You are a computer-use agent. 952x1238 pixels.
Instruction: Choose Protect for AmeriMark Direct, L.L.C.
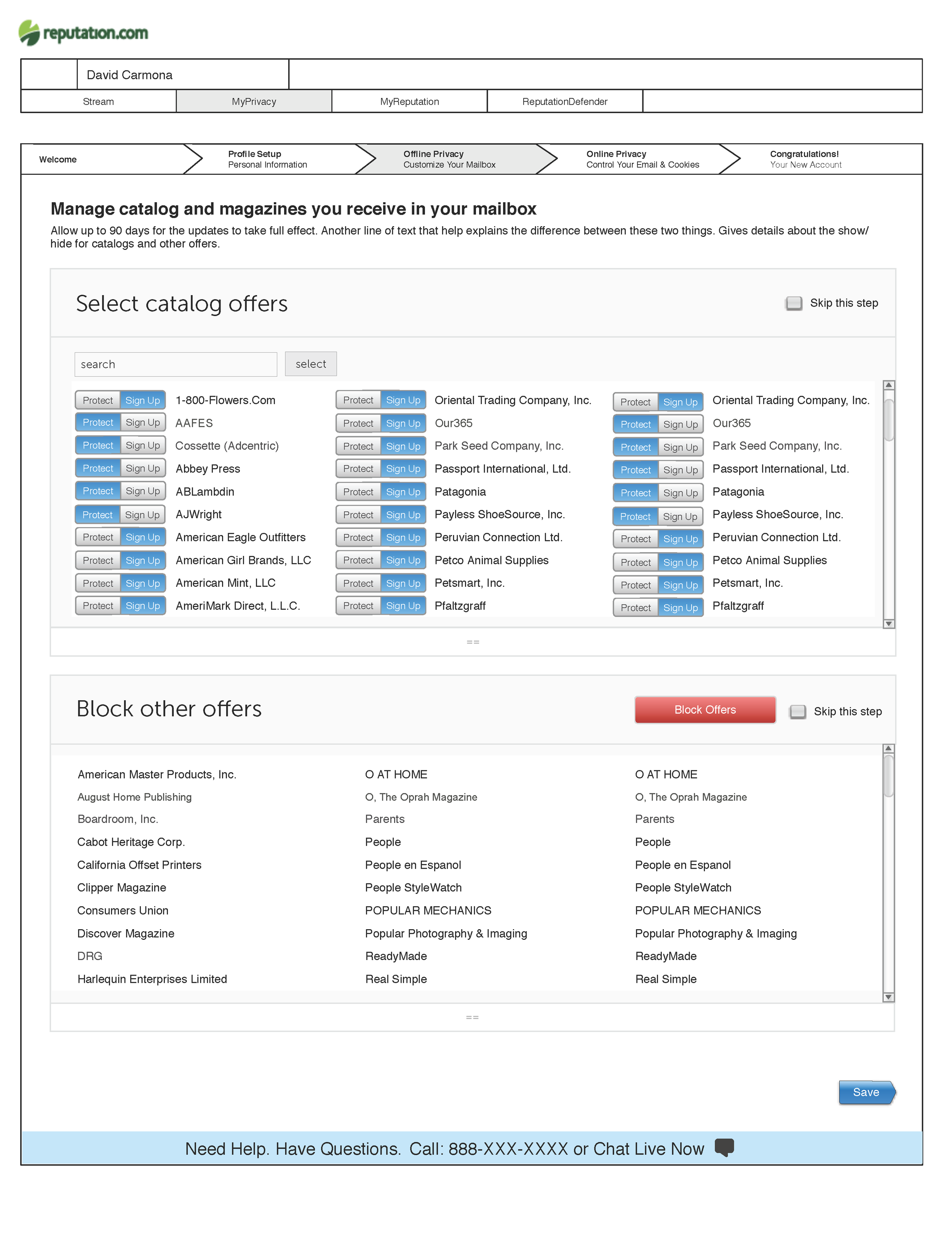pos(97,606)
